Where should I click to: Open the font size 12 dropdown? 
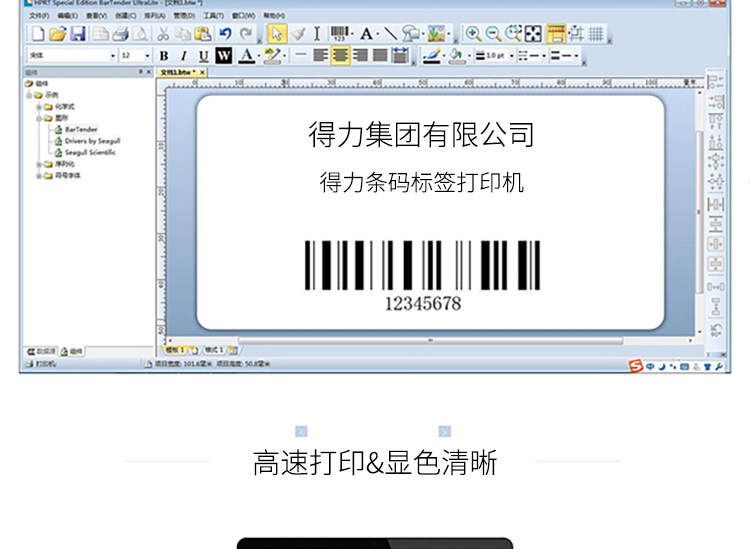click(x=147, y=56)
